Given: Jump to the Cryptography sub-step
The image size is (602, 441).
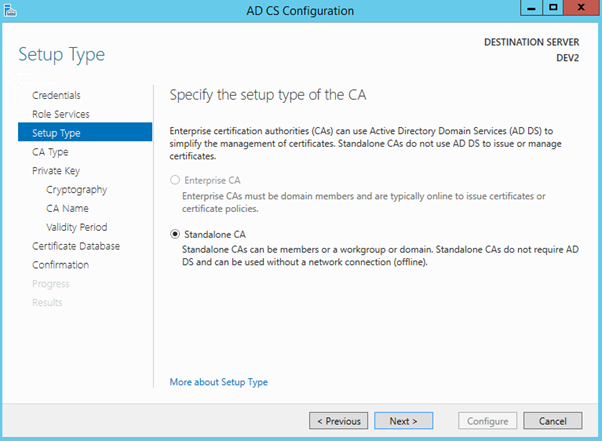Looking at the screenshot, I should click(x=76, y=189).
